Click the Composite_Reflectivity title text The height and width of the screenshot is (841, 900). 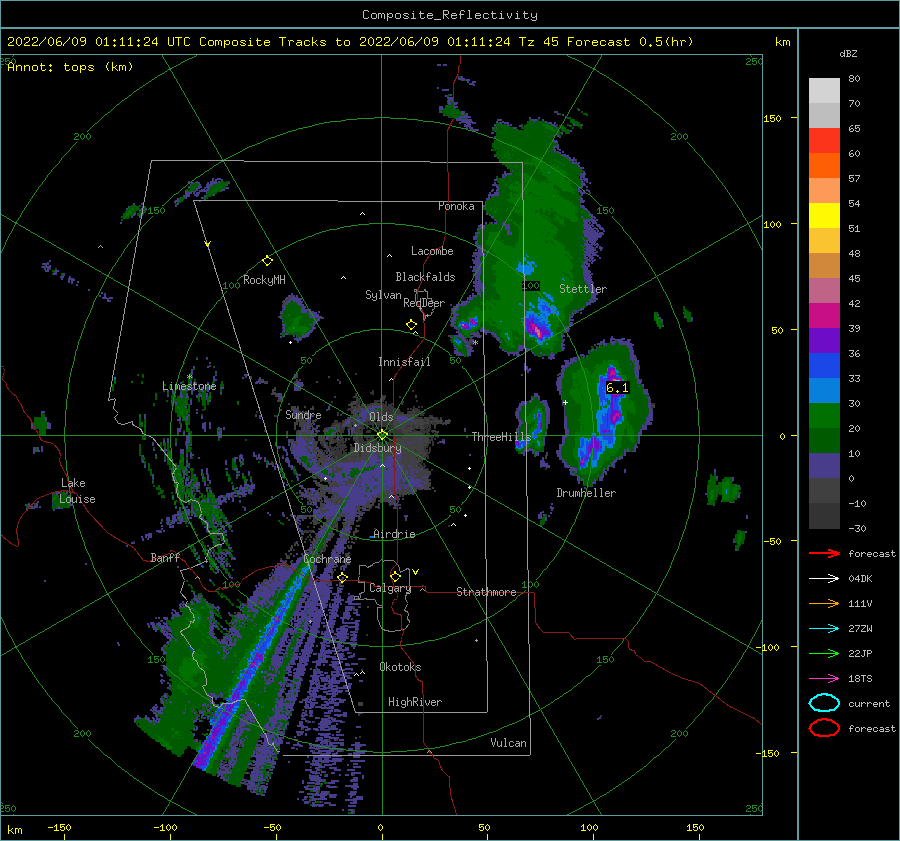(x=450, y=15)
